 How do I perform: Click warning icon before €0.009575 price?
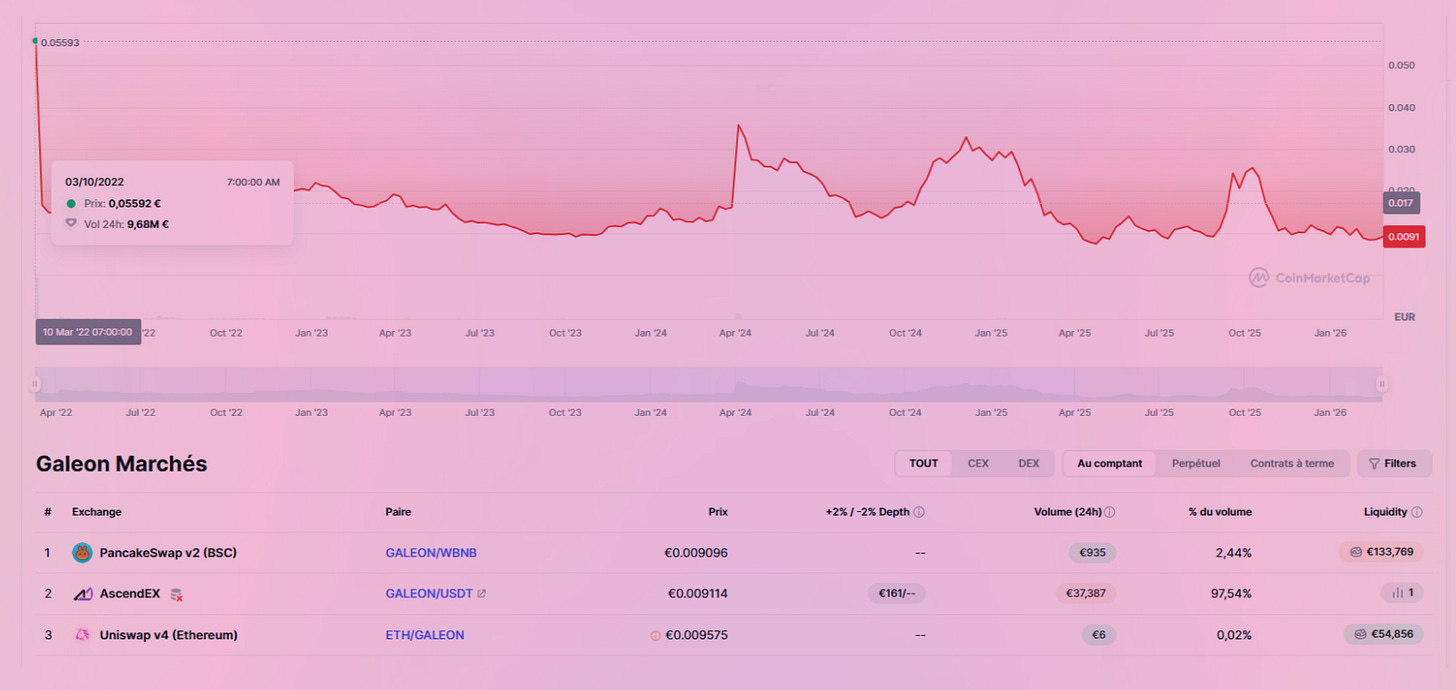tap(656, 635)
